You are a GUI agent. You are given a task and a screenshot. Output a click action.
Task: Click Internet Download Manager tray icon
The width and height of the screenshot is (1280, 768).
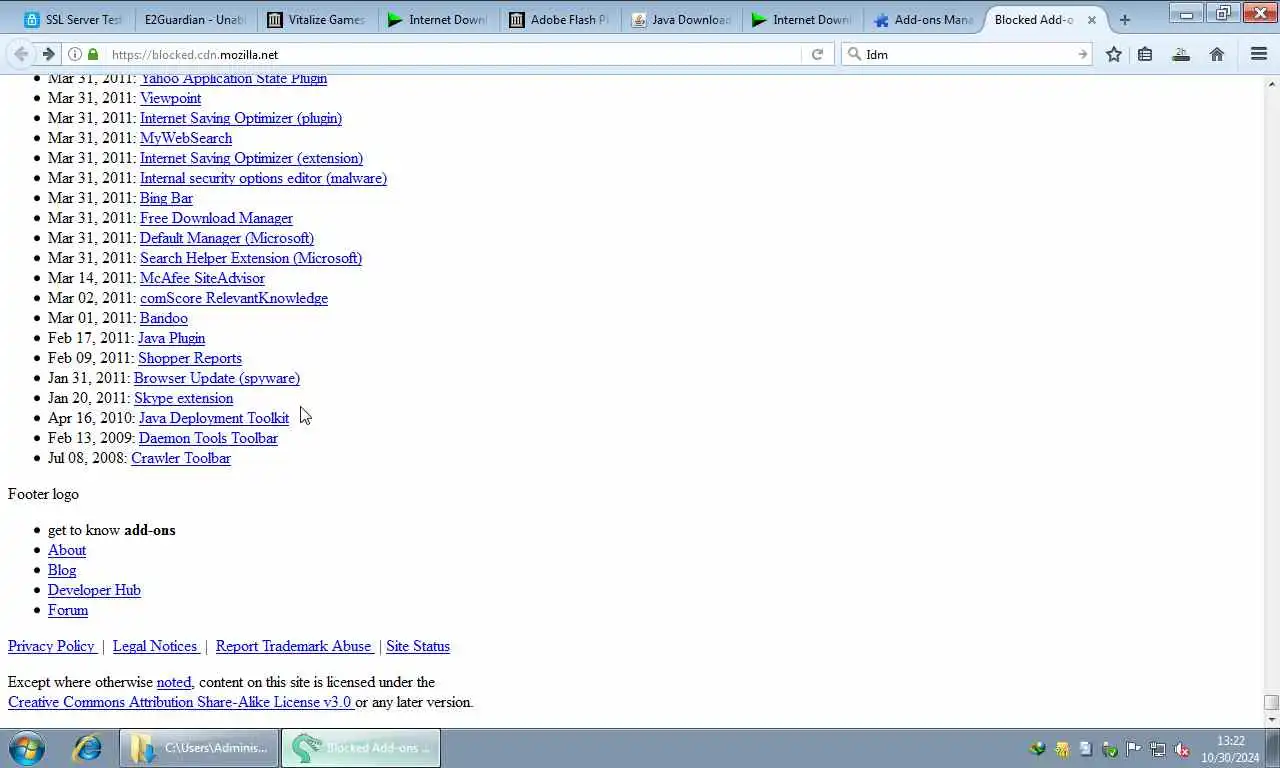click(1037, 749)
